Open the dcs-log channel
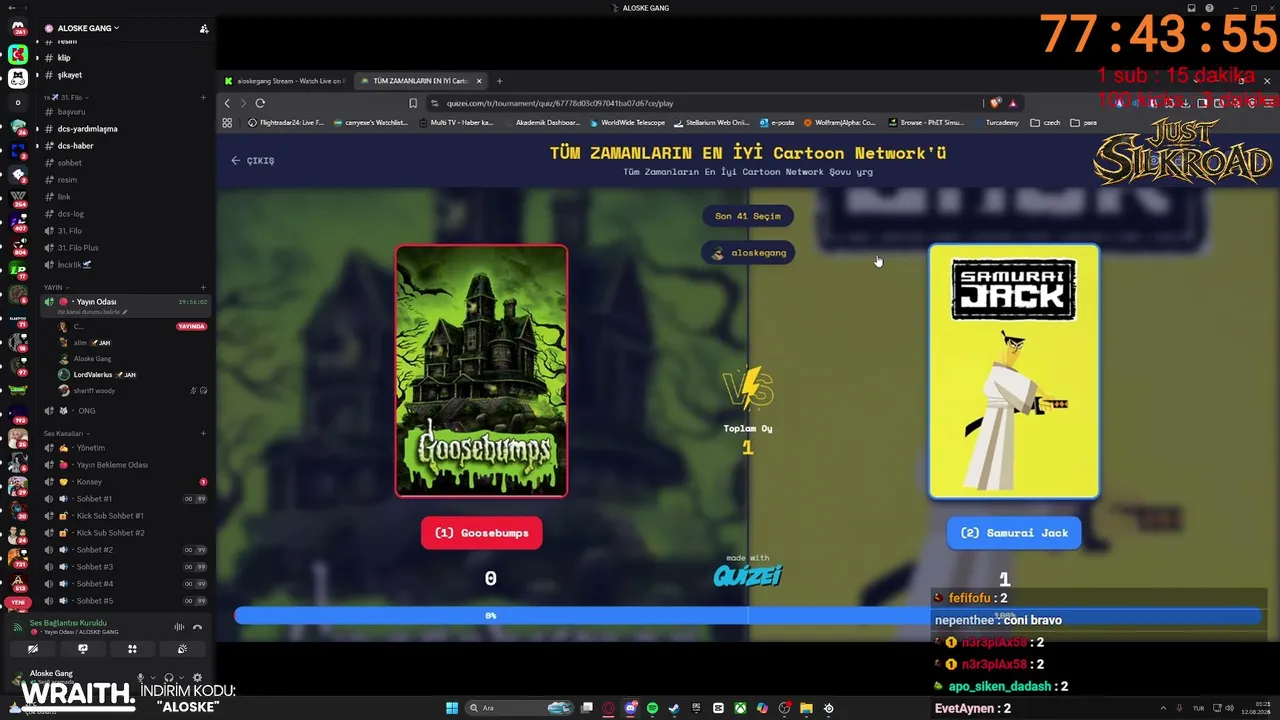Screen dimensions: 1280x720 point(124,214)
